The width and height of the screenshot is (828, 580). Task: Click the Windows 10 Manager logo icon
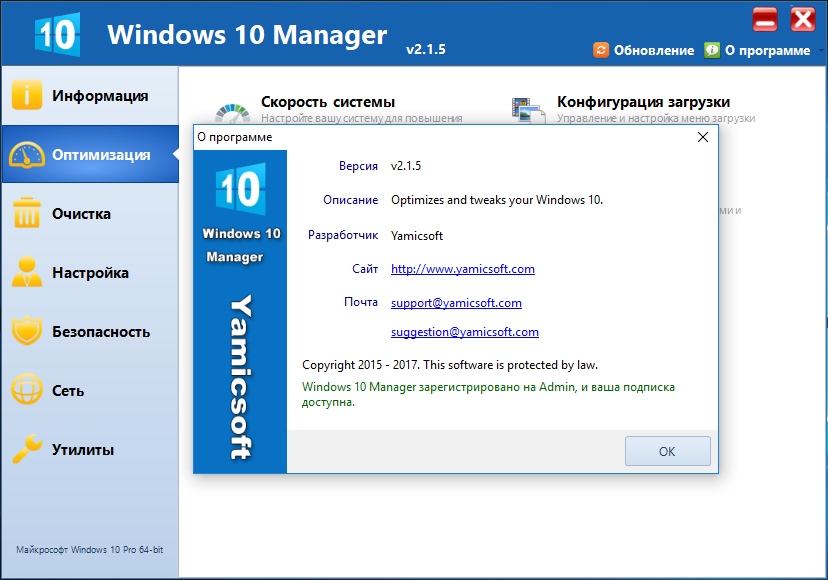click(x=58, y=34)
